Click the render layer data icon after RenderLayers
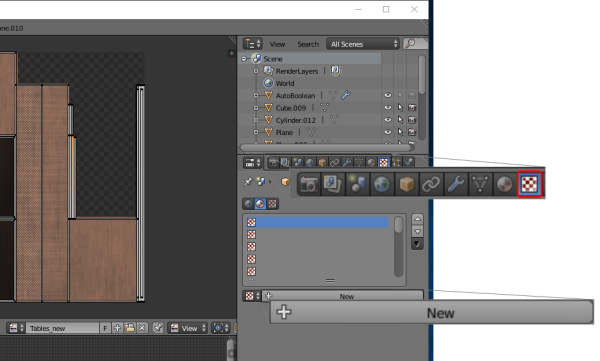Screen dimensions: 600x361 (x=336, y=70)
